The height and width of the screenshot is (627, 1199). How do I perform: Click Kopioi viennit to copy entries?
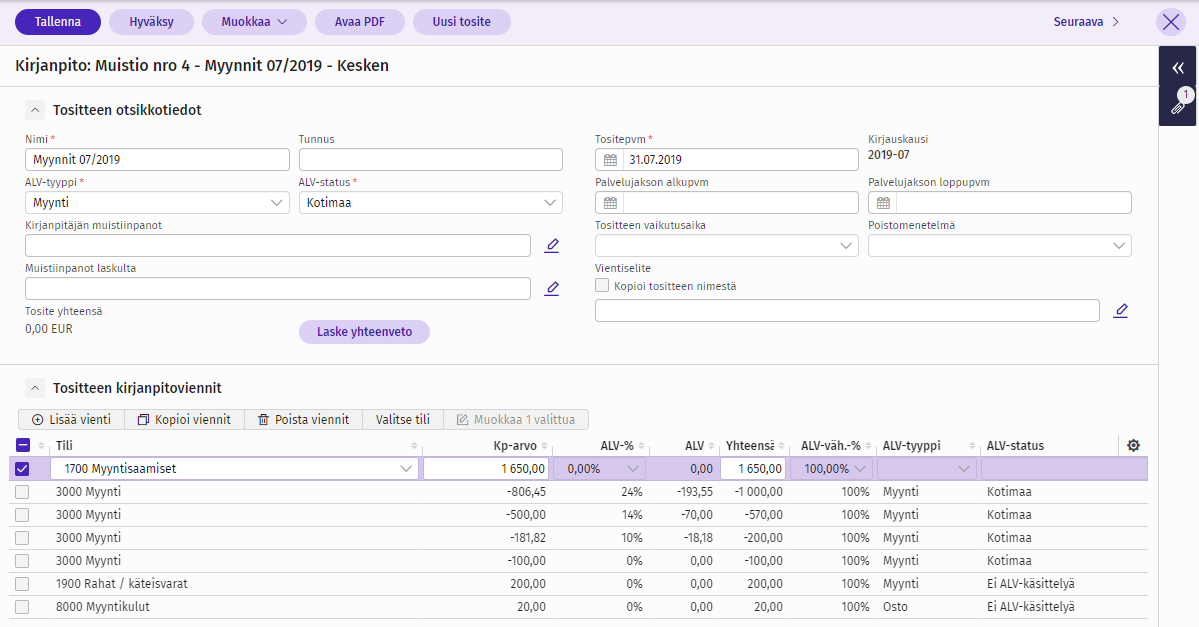(x=184, y=419)
